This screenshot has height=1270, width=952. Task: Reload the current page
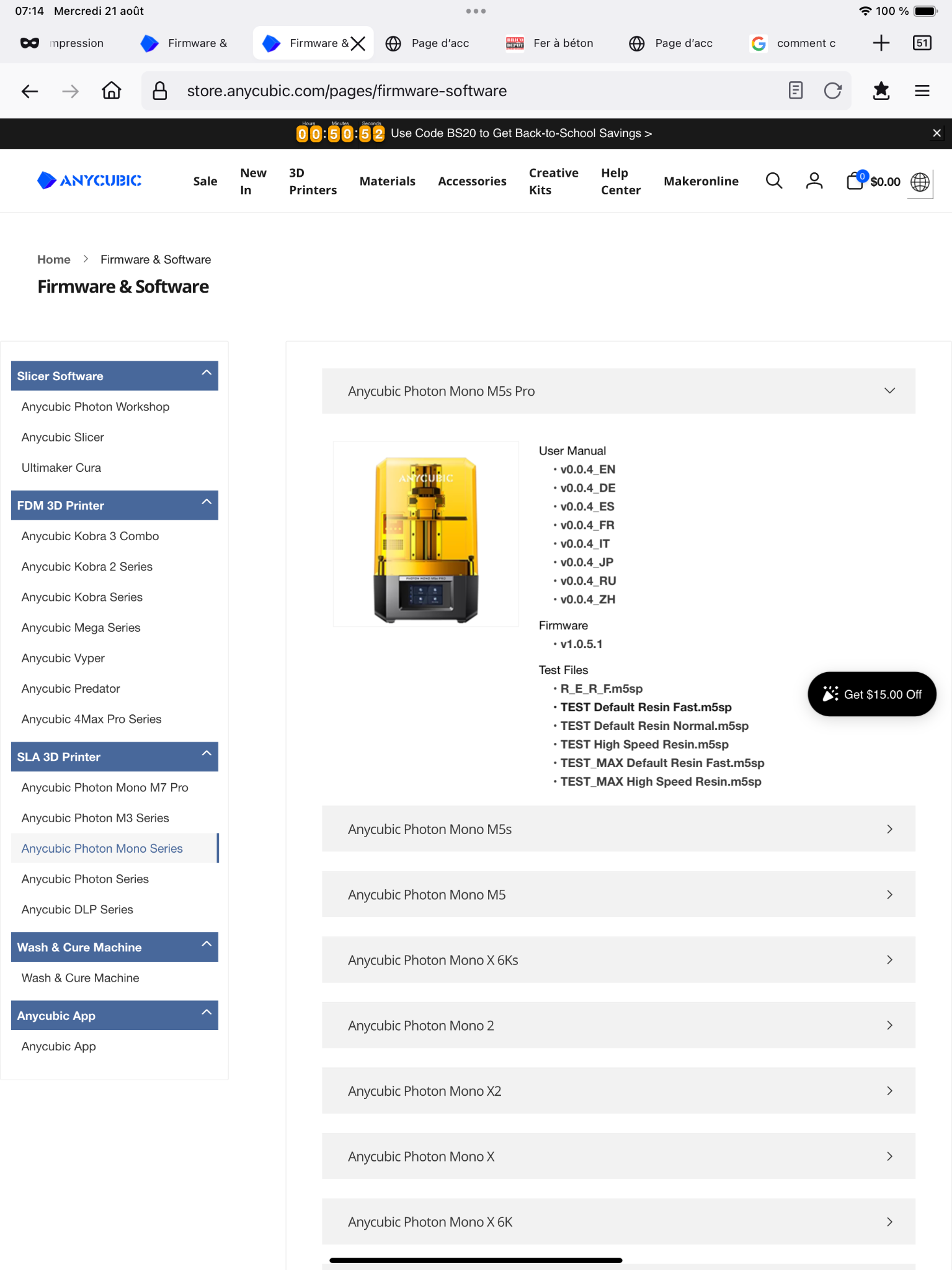pos(833,91)
